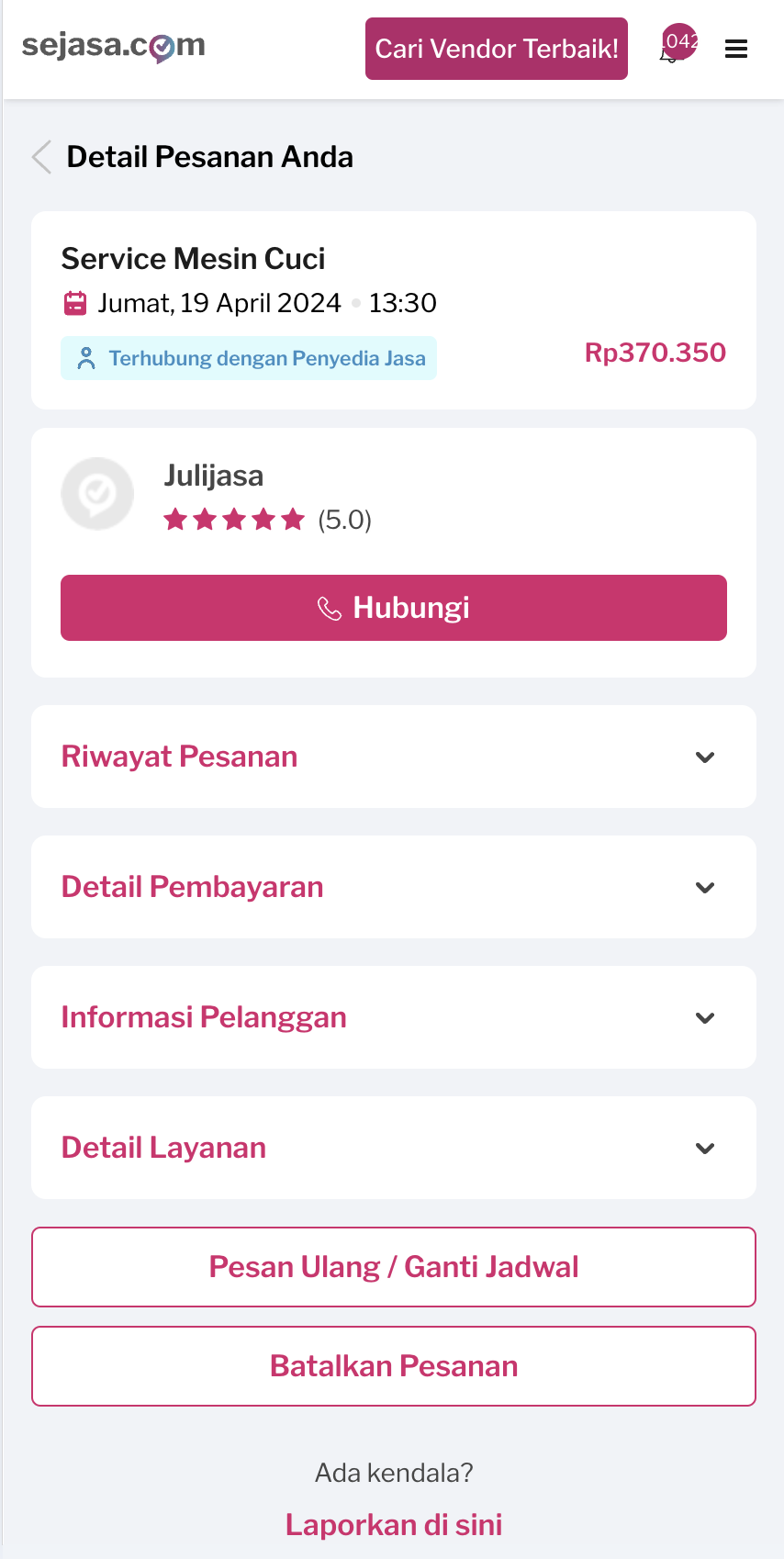This screenshot has height=1559, width=784.
Task: Click Terhubung dengan Penyedia Jasa status
Action: (x=266, y=358)
